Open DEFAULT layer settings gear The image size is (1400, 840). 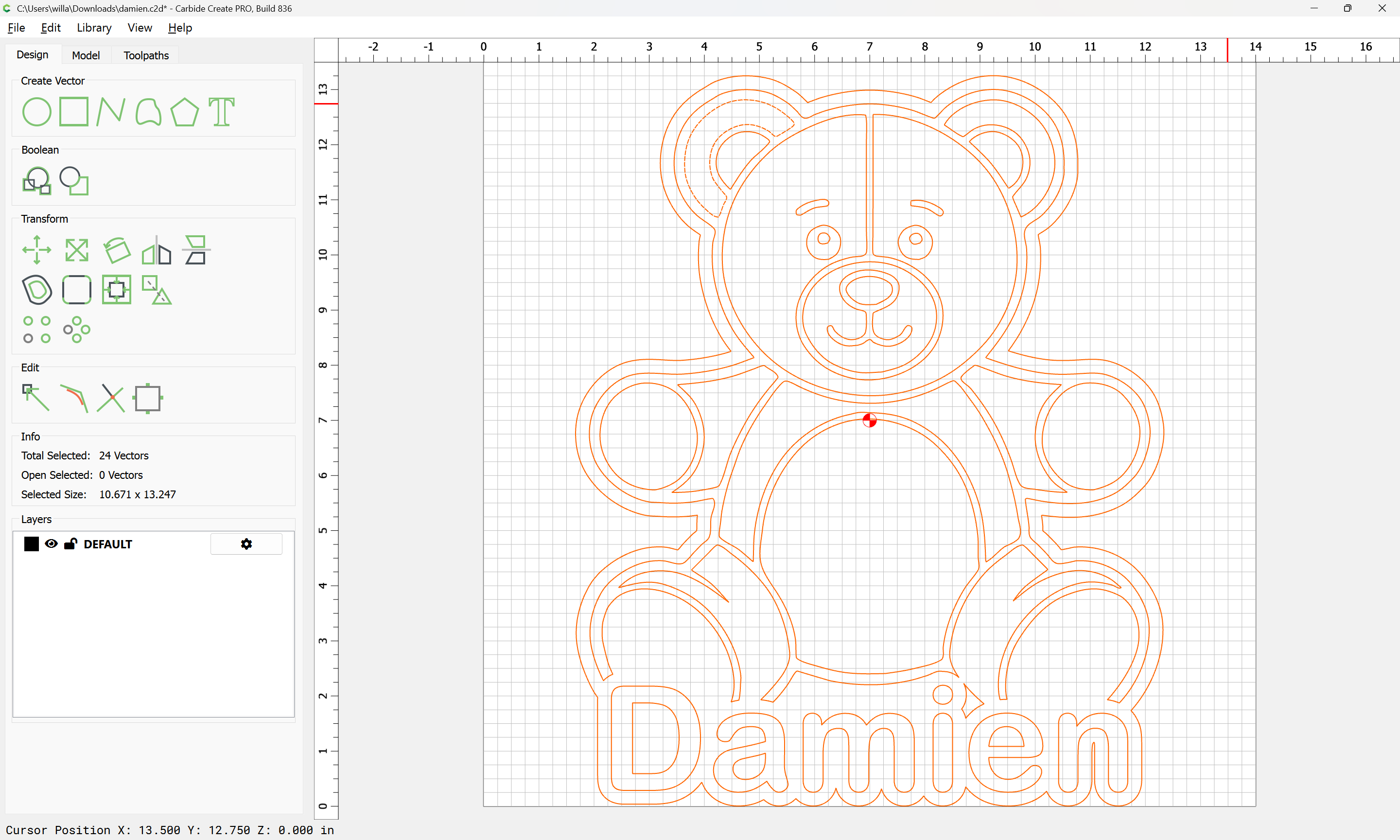[x=246, y=544]
